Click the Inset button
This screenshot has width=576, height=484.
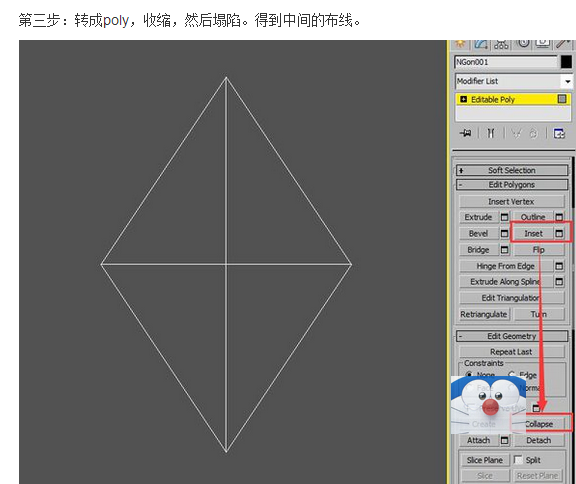[x=533, y=234]
